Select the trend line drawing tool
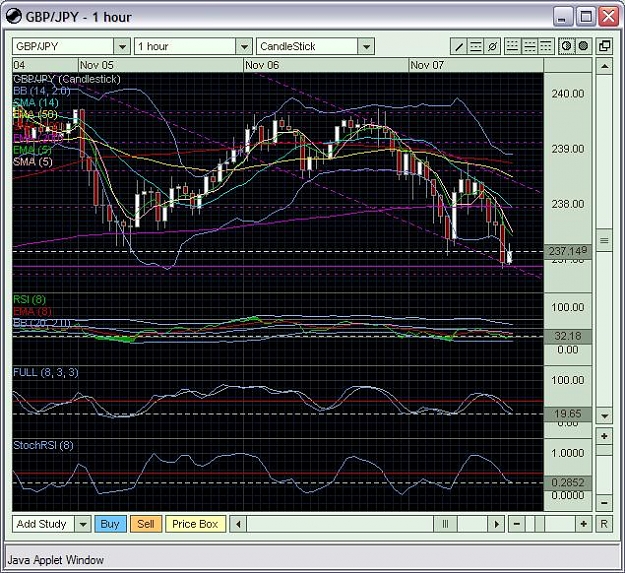This screenshot has height=573, width=625. [x=459, y=47]
